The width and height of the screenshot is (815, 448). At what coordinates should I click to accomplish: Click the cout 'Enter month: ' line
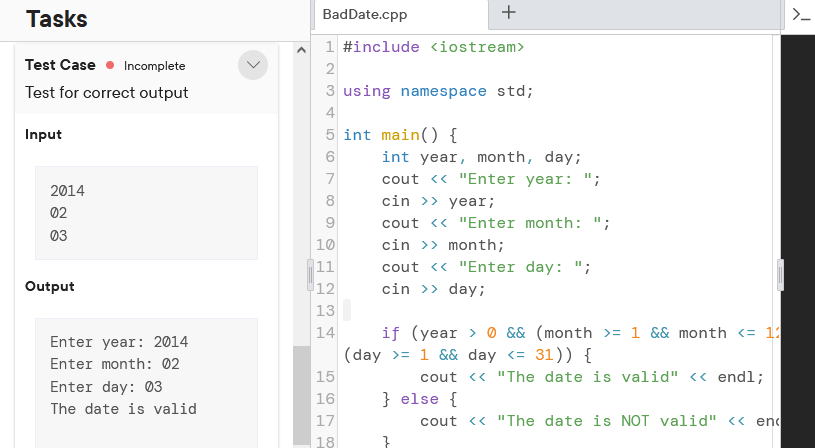click(496, 223)
